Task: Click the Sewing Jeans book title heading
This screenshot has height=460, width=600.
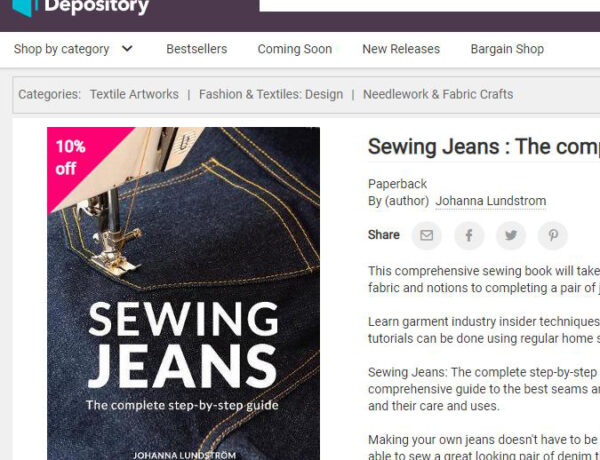Action: pos(484,147)
